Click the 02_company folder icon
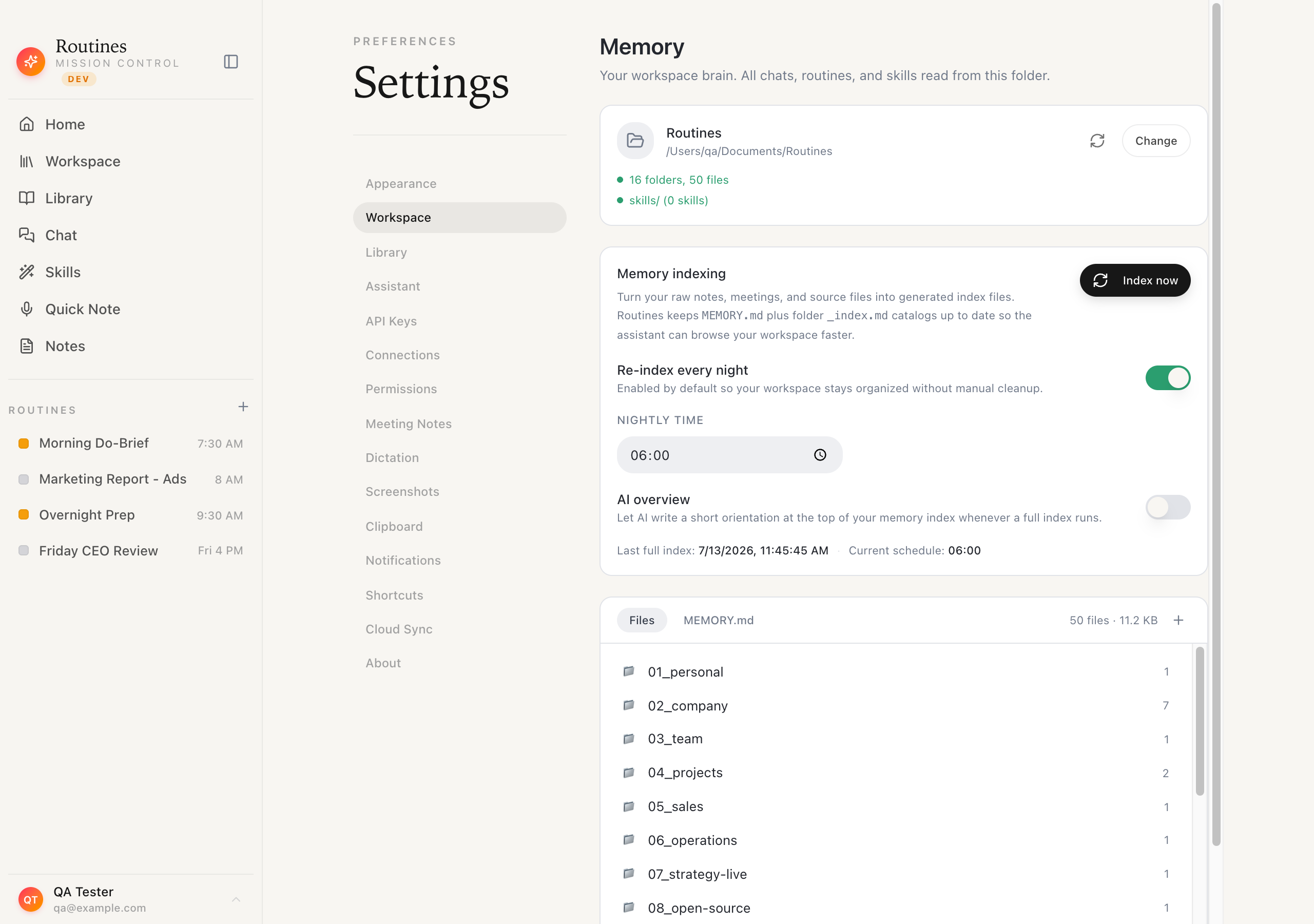Screen dimensions: 1314x924 pos(629,705)
